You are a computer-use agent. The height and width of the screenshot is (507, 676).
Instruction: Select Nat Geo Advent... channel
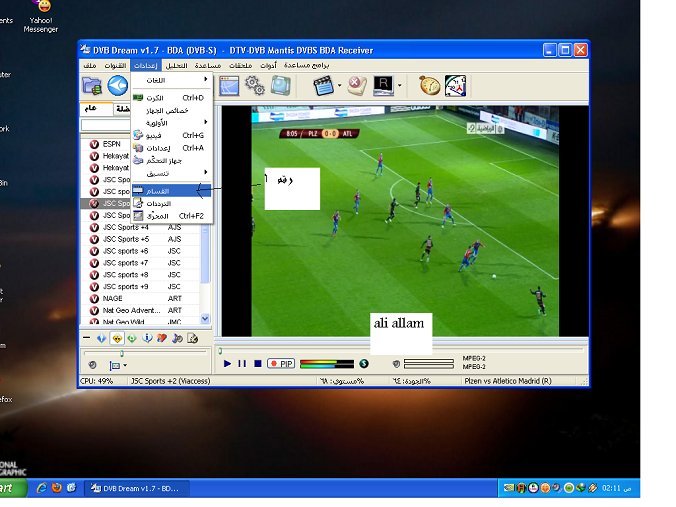click(140, 310)
